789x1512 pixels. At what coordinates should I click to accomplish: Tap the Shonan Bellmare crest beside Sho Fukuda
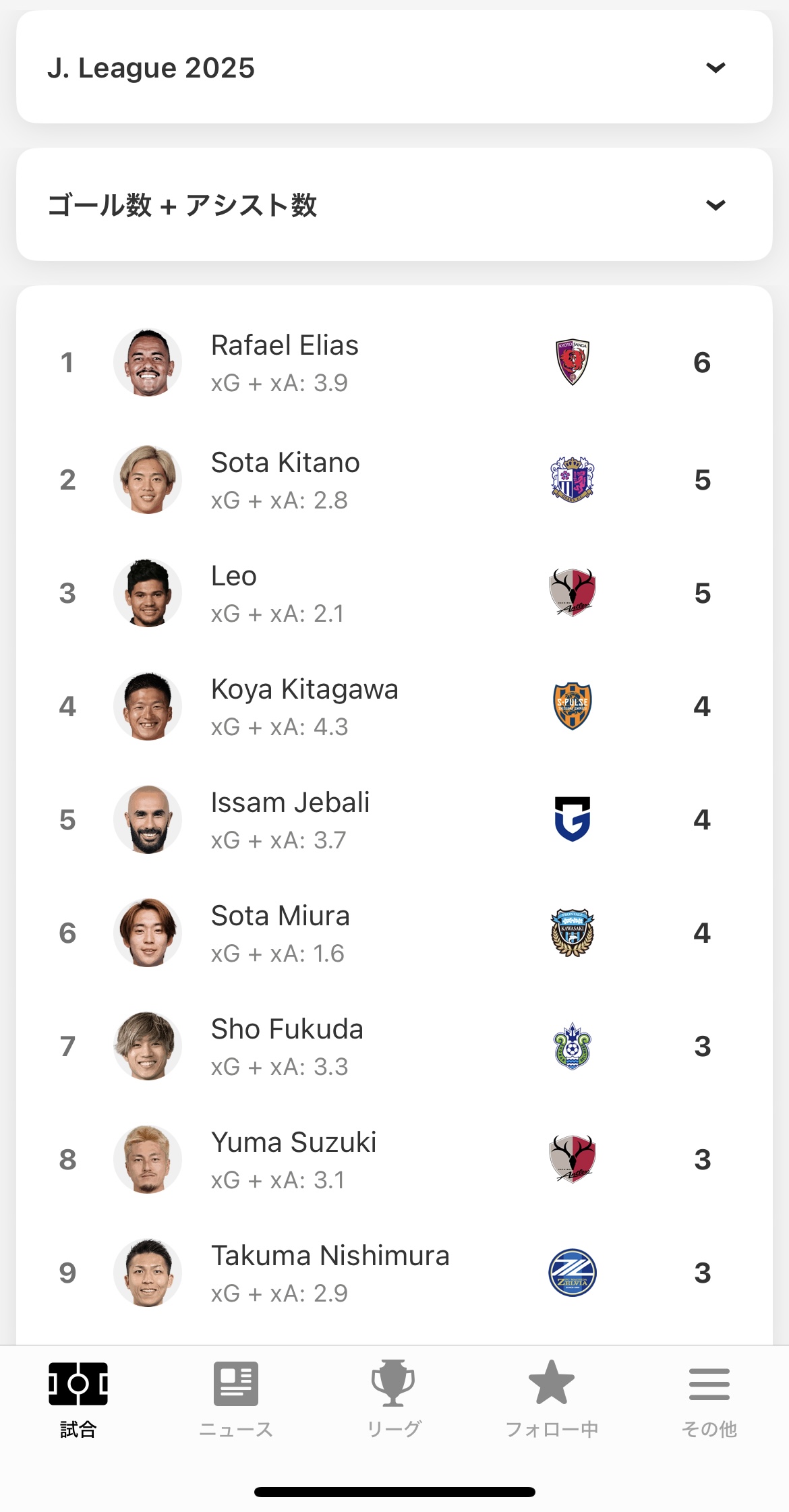click(x=573, y=1046)
